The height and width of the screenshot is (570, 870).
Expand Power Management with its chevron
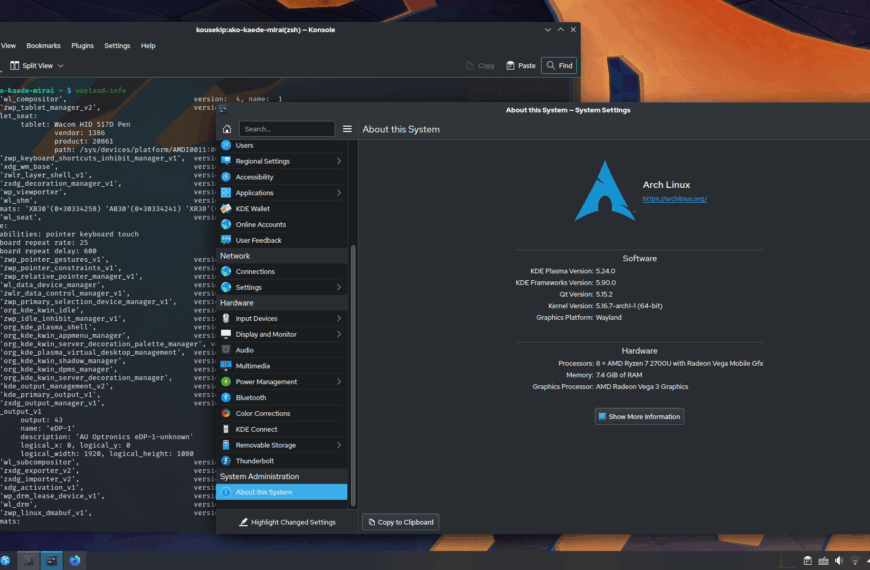coord(338,382)
